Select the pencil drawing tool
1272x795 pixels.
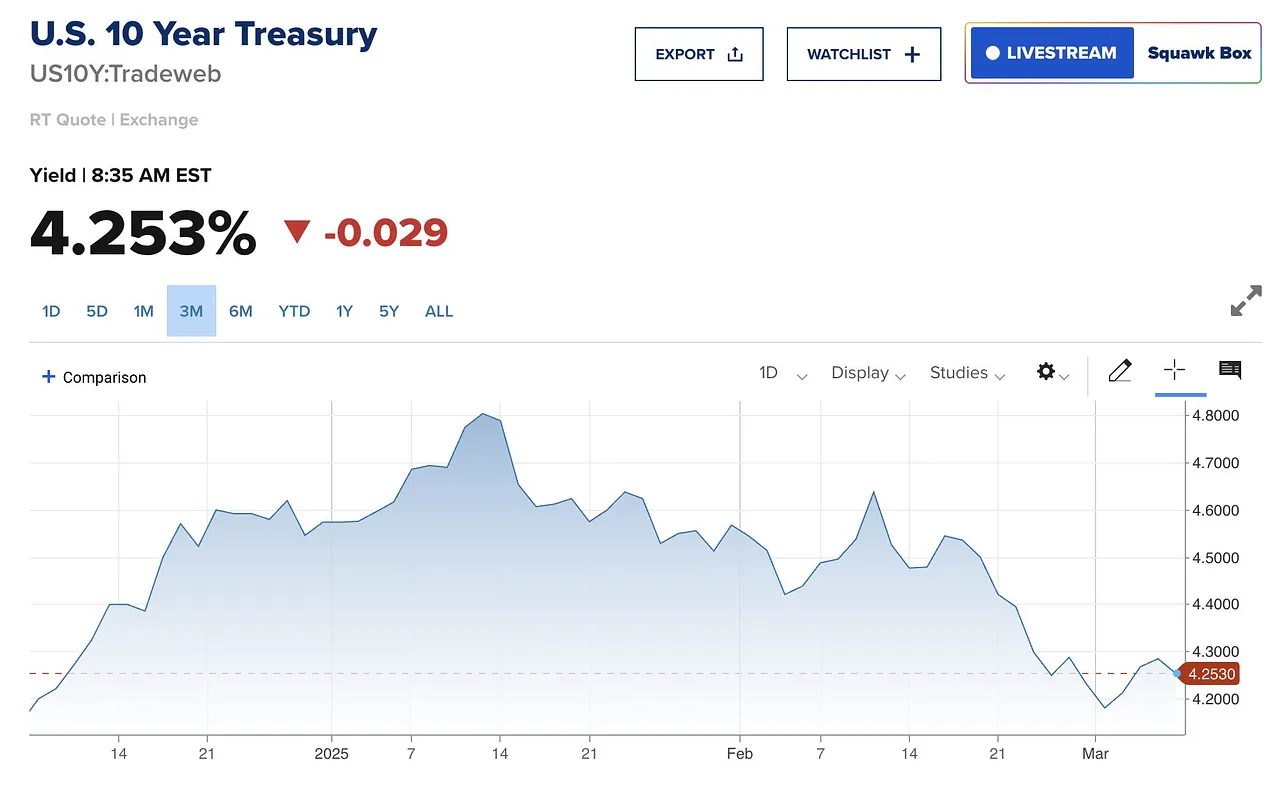[x=1120, y=371]
